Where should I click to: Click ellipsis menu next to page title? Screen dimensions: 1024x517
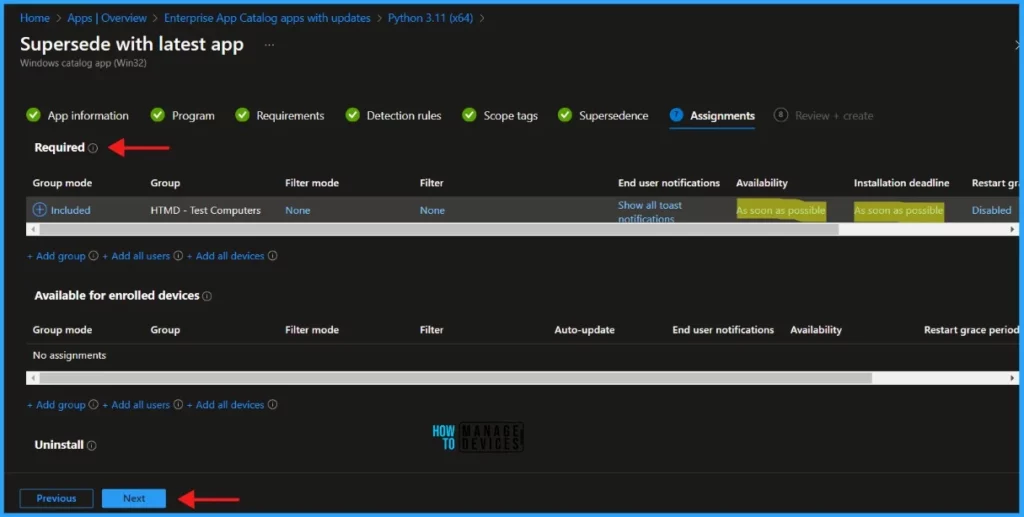point(269,45)
